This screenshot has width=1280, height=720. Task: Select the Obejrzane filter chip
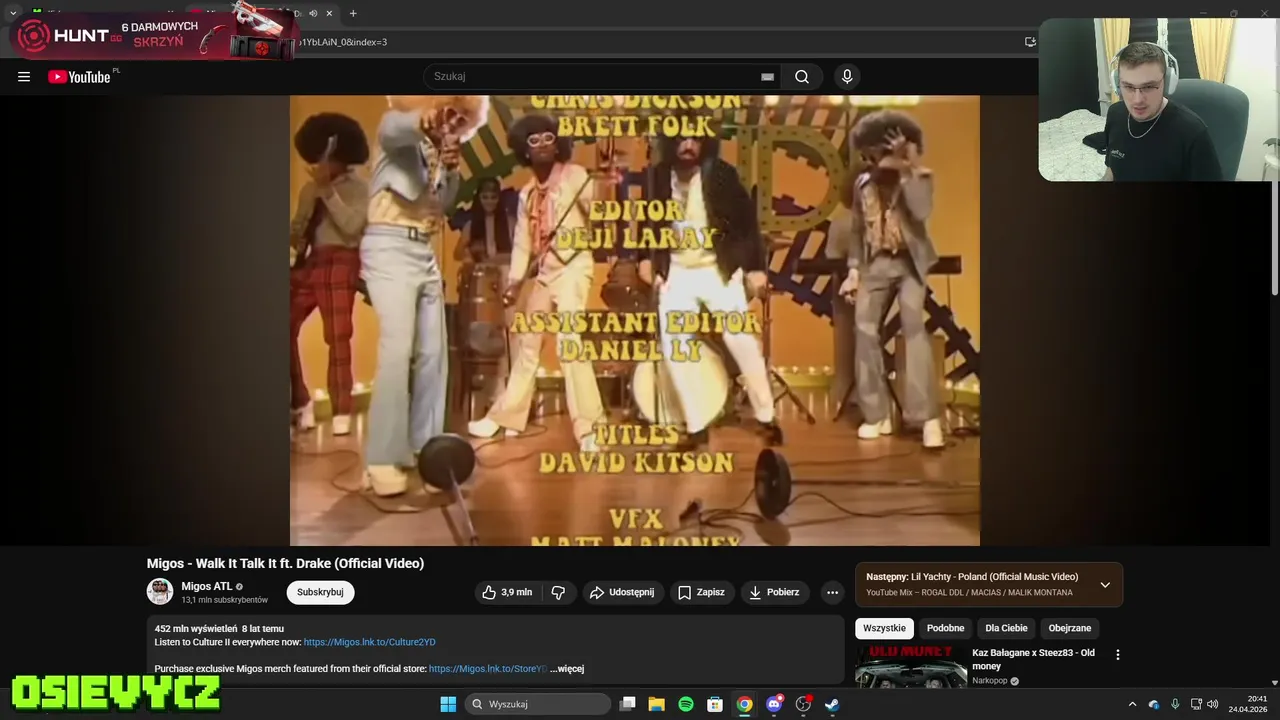(x=1070, y=628)
